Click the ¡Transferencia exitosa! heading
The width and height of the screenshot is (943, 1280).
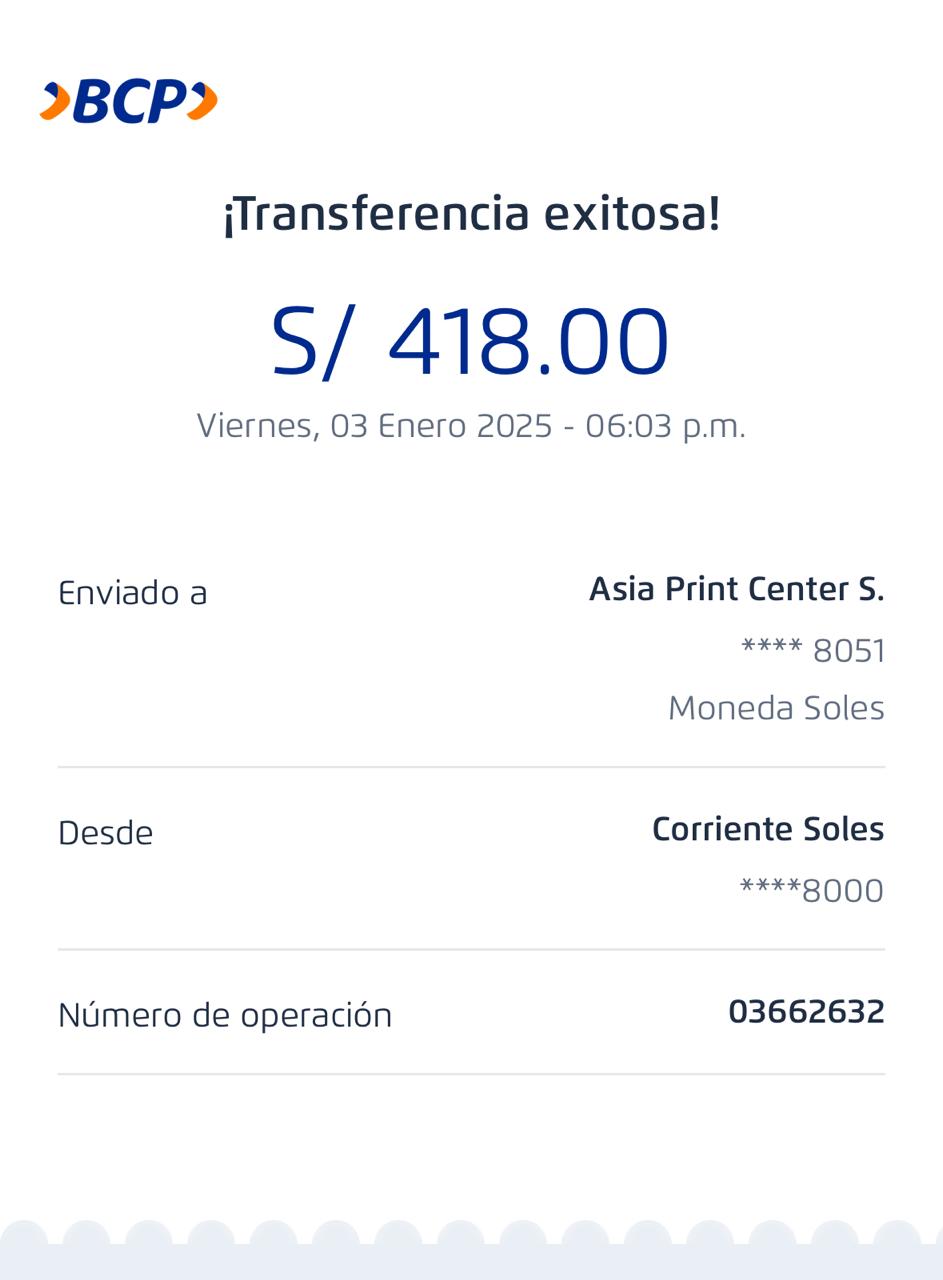(471, 214)
